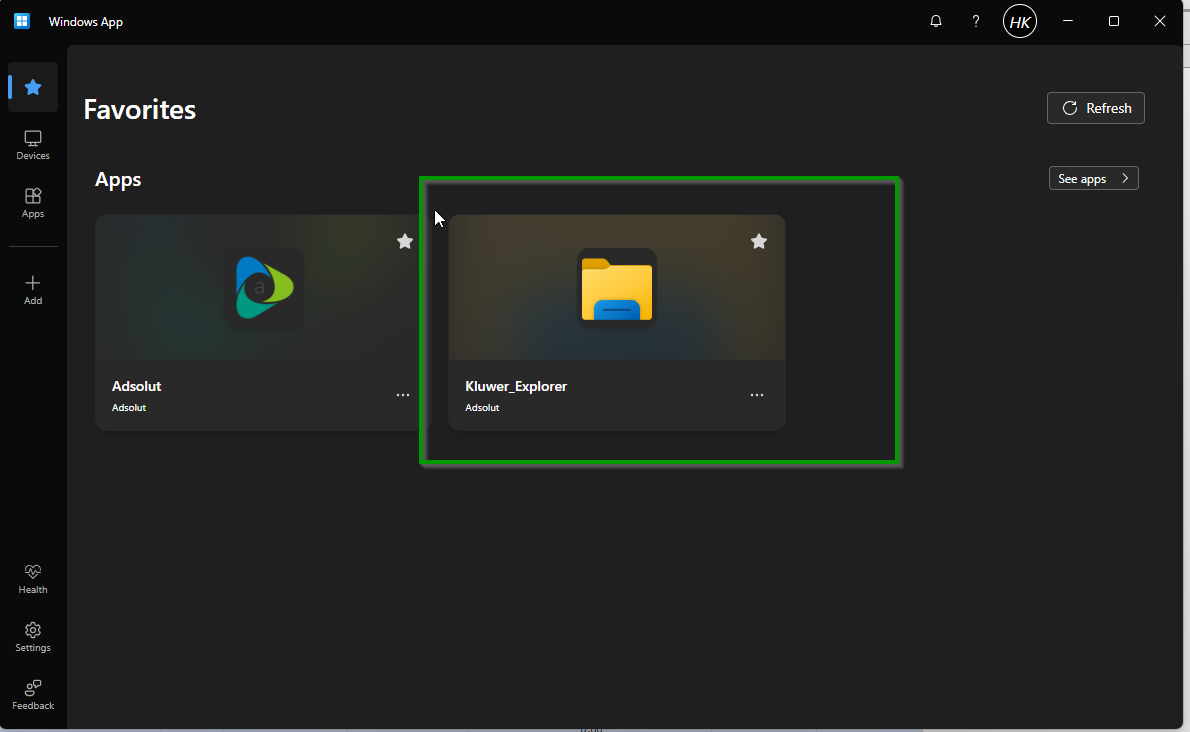Click the See apps button
This screenshot has width=1190, height=732.
1093,178
